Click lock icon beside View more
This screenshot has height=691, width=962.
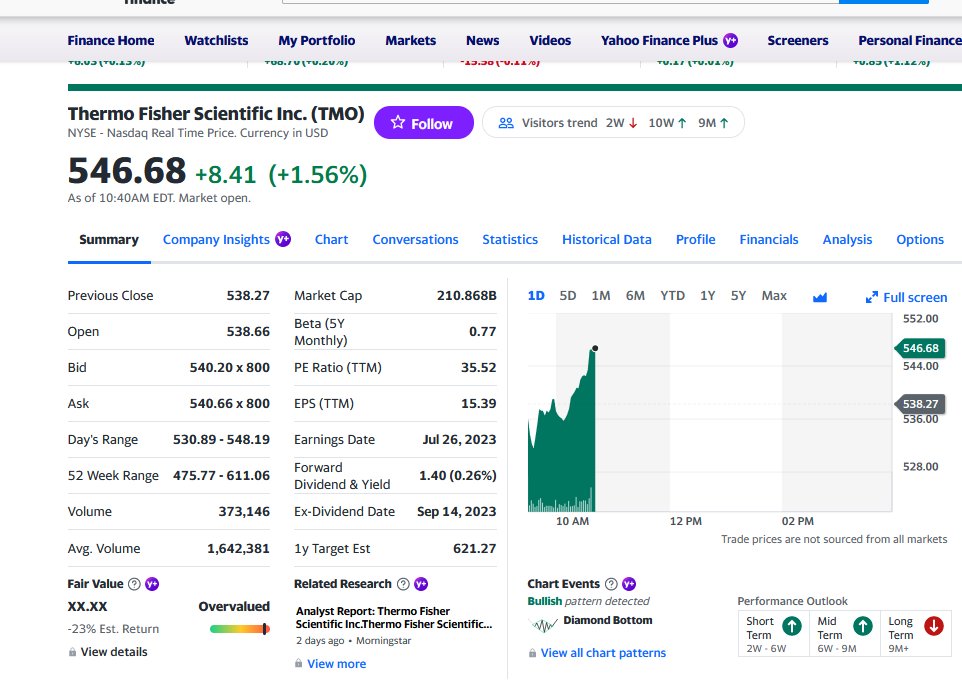click(x=298, y=663)
